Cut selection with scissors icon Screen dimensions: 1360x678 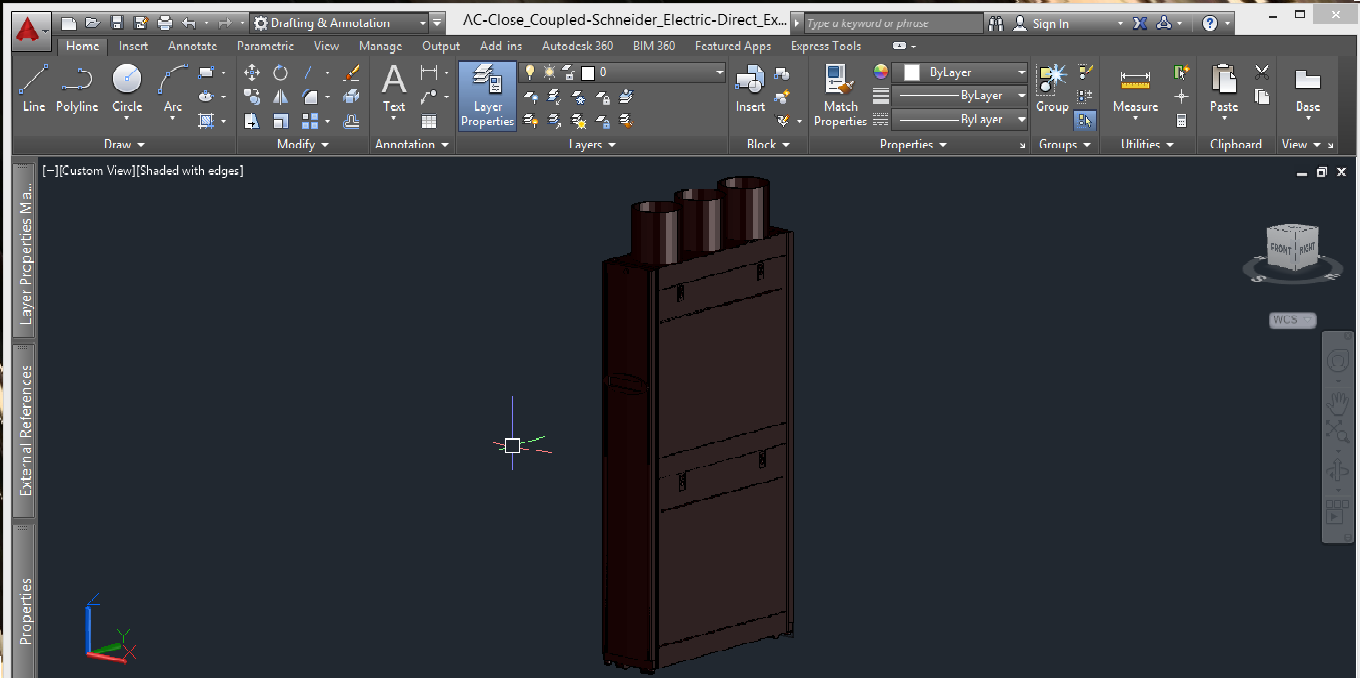pos(1262,73)
